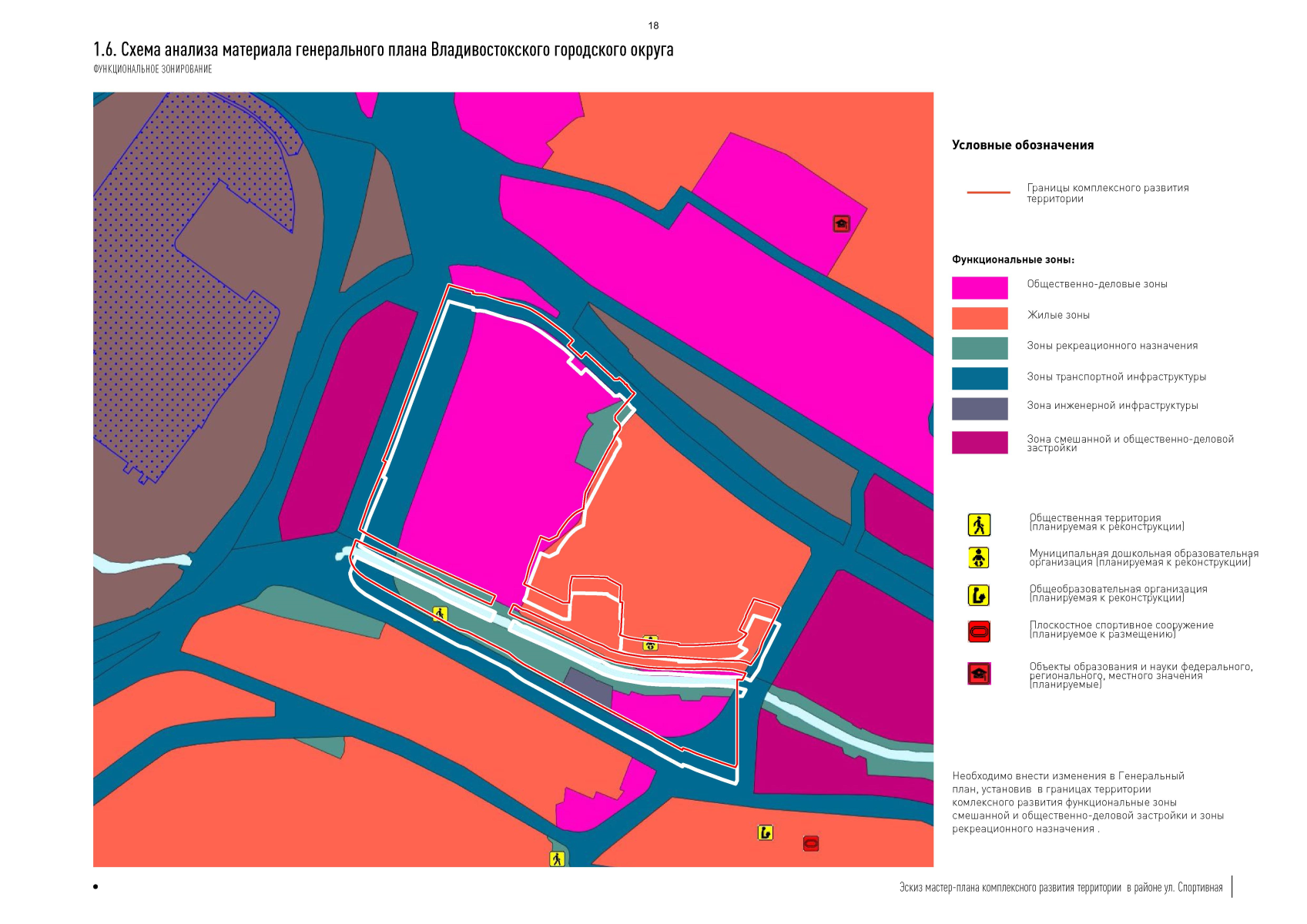Viewport: 1307px width, 924px height.
Task: Click the gray engineering infrastructure swatch
Action: point(980,408)
